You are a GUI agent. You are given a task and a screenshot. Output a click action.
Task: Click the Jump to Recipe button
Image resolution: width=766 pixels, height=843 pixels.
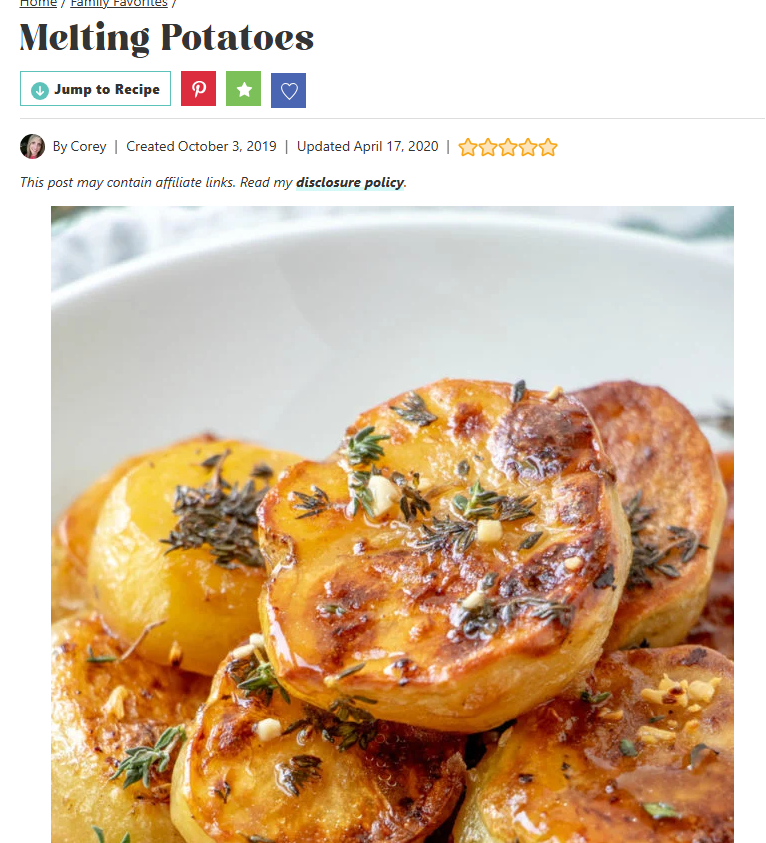[95, 89]
